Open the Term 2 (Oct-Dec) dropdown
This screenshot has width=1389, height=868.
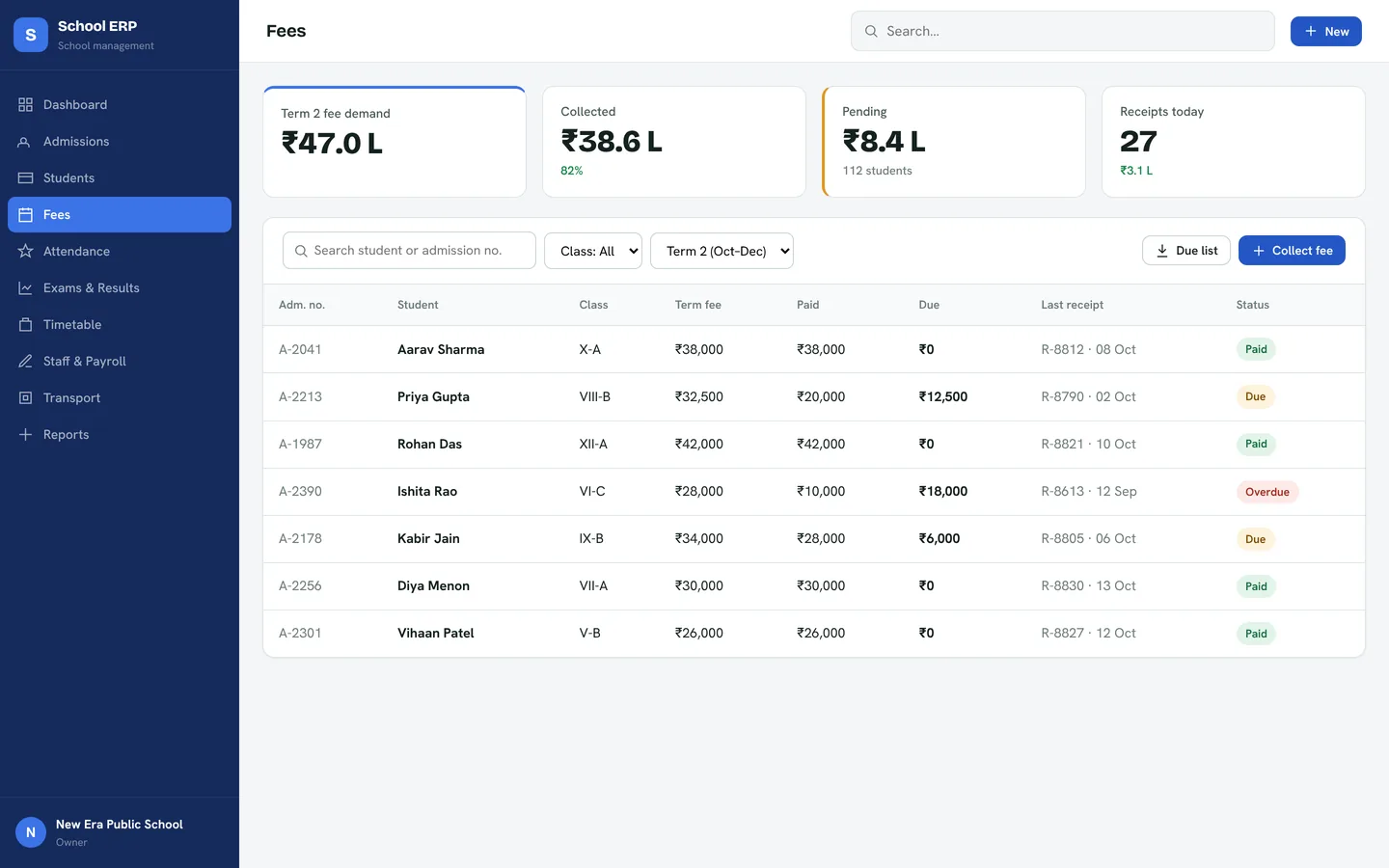click(722, 251)
